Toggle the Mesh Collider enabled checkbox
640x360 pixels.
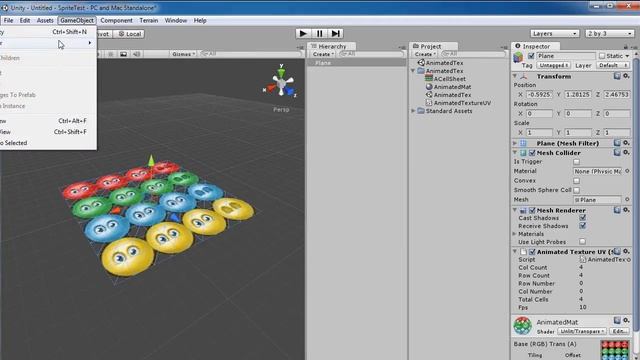532,153
